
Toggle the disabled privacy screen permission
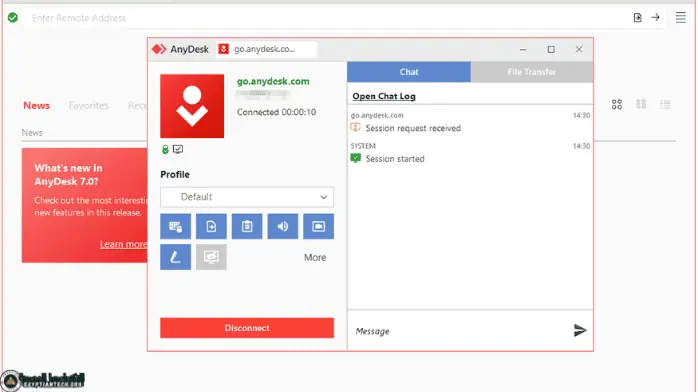pos(211,257)
